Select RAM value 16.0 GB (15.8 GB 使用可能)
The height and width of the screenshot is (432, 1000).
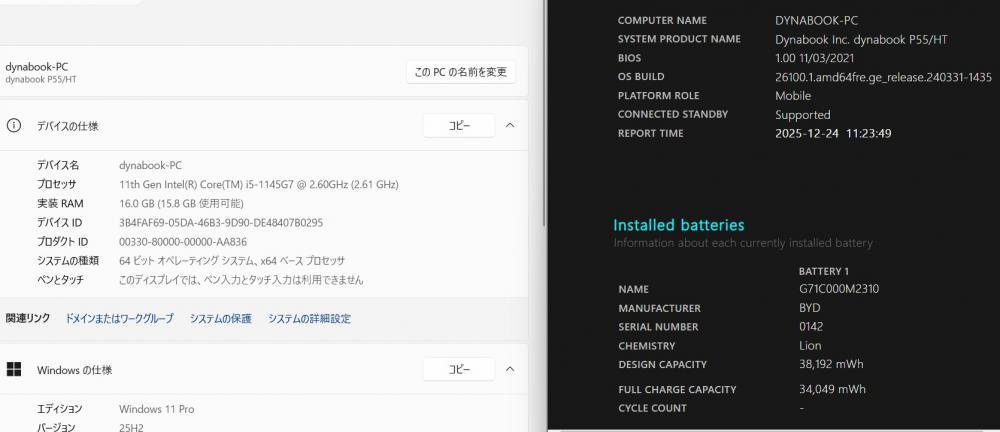182,204
